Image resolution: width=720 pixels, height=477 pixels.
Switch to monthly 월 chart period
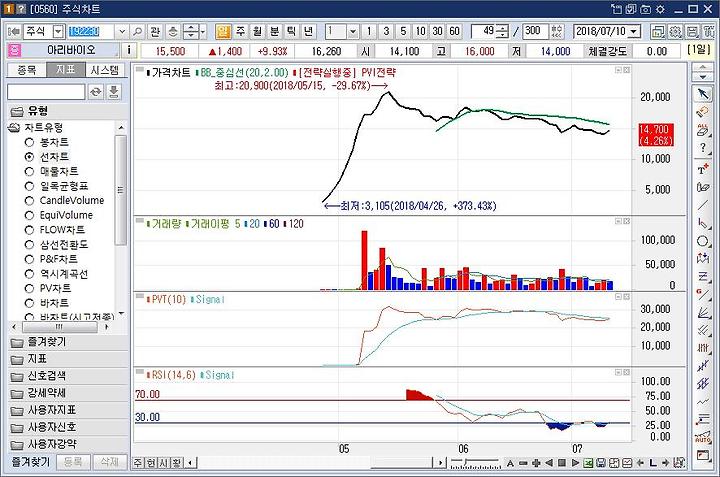pyautogui.click(x=257, y=31)
